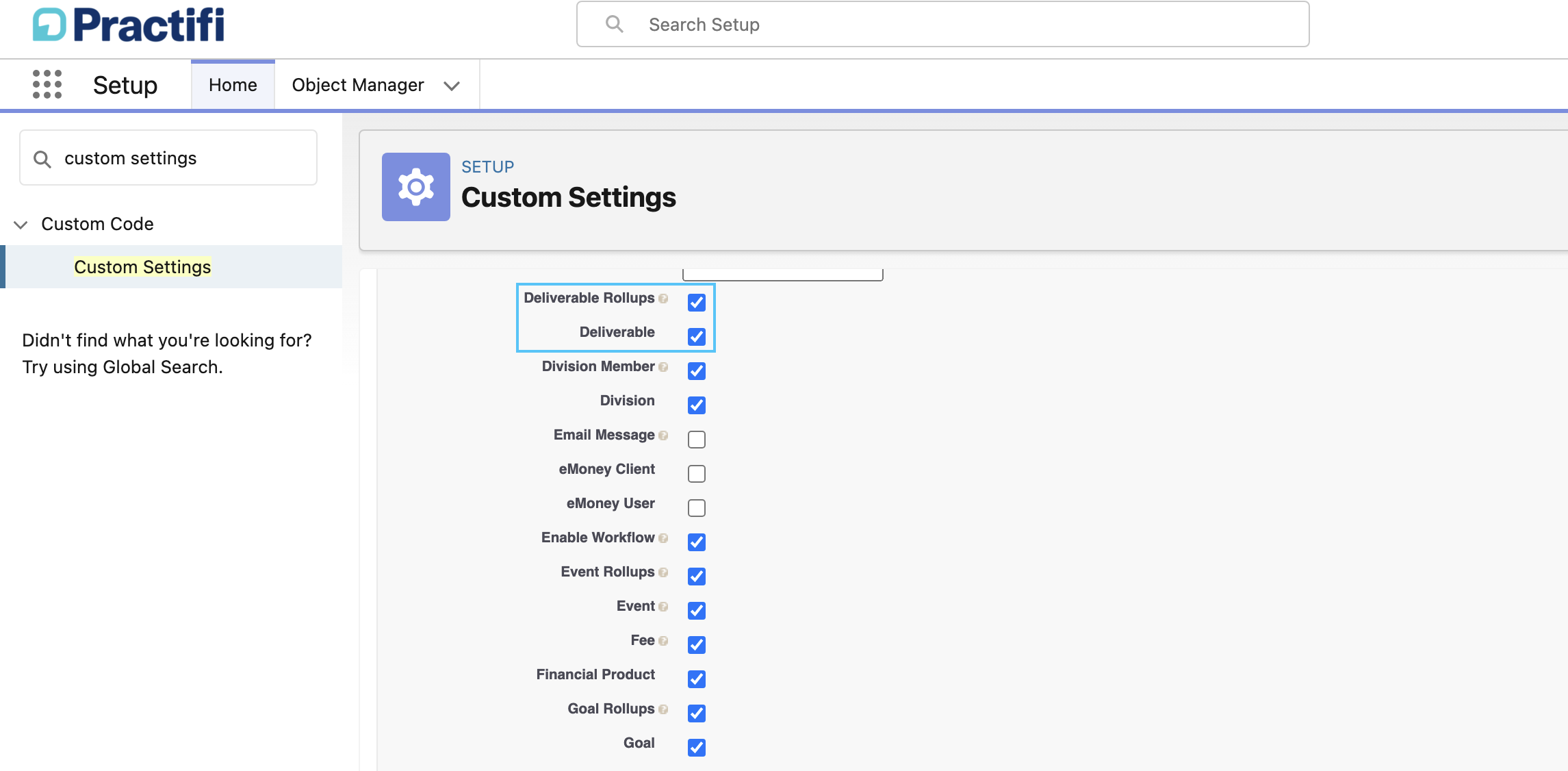Click the Goal Rollups label
1568x771 pixels.
coord(611,709)
